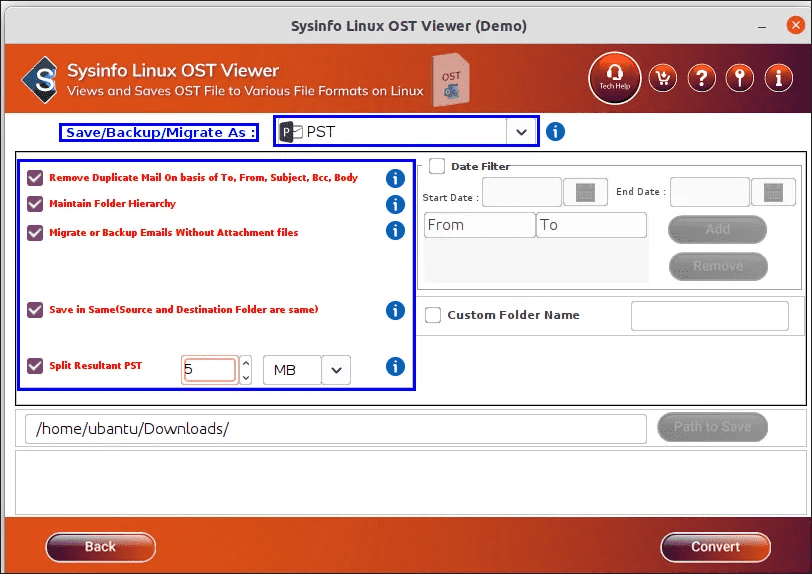Open Tech Help support

click(x=615, y=78)
